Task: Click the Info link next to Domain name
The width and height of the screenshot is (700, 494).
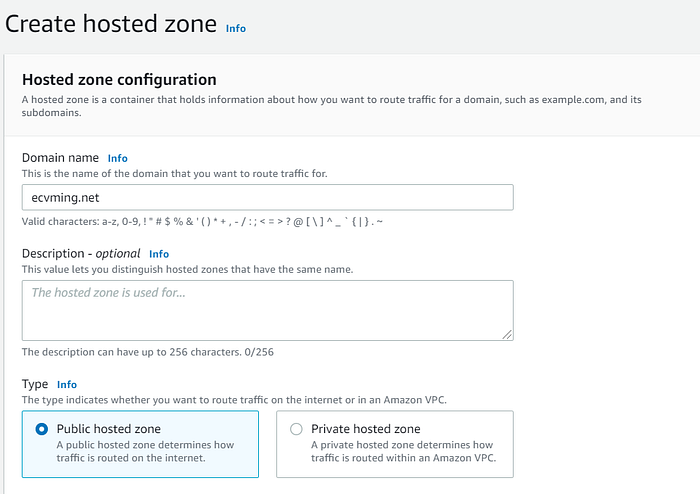Action: point(118,158)
